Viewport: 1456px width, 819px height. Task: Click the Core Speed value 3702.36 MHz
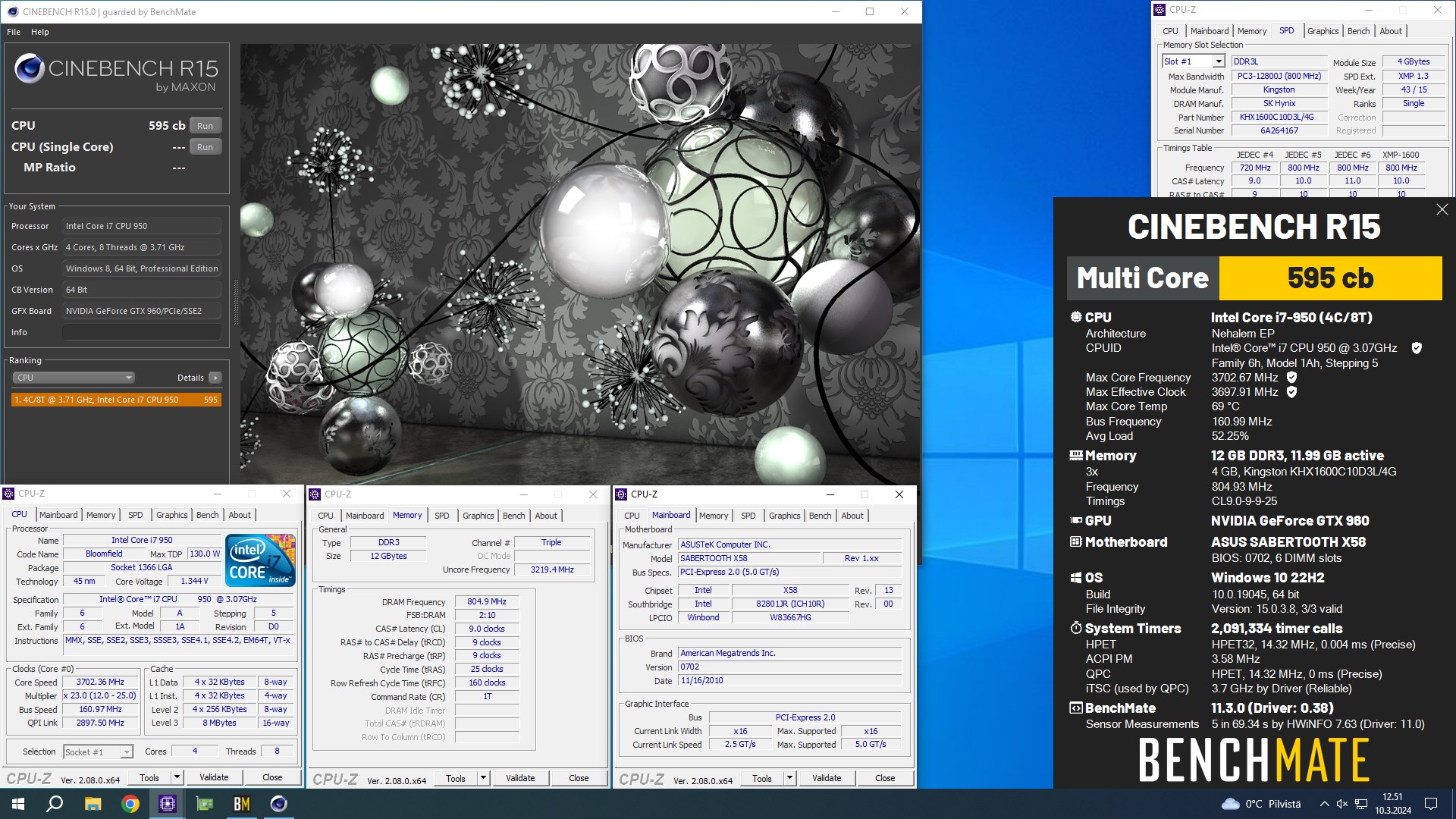point(100,682)
